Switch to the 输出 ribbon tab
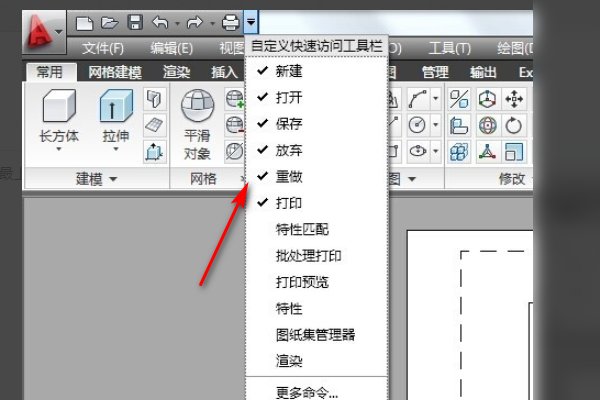This screenshot has height=400, width=600. (483, 72)
